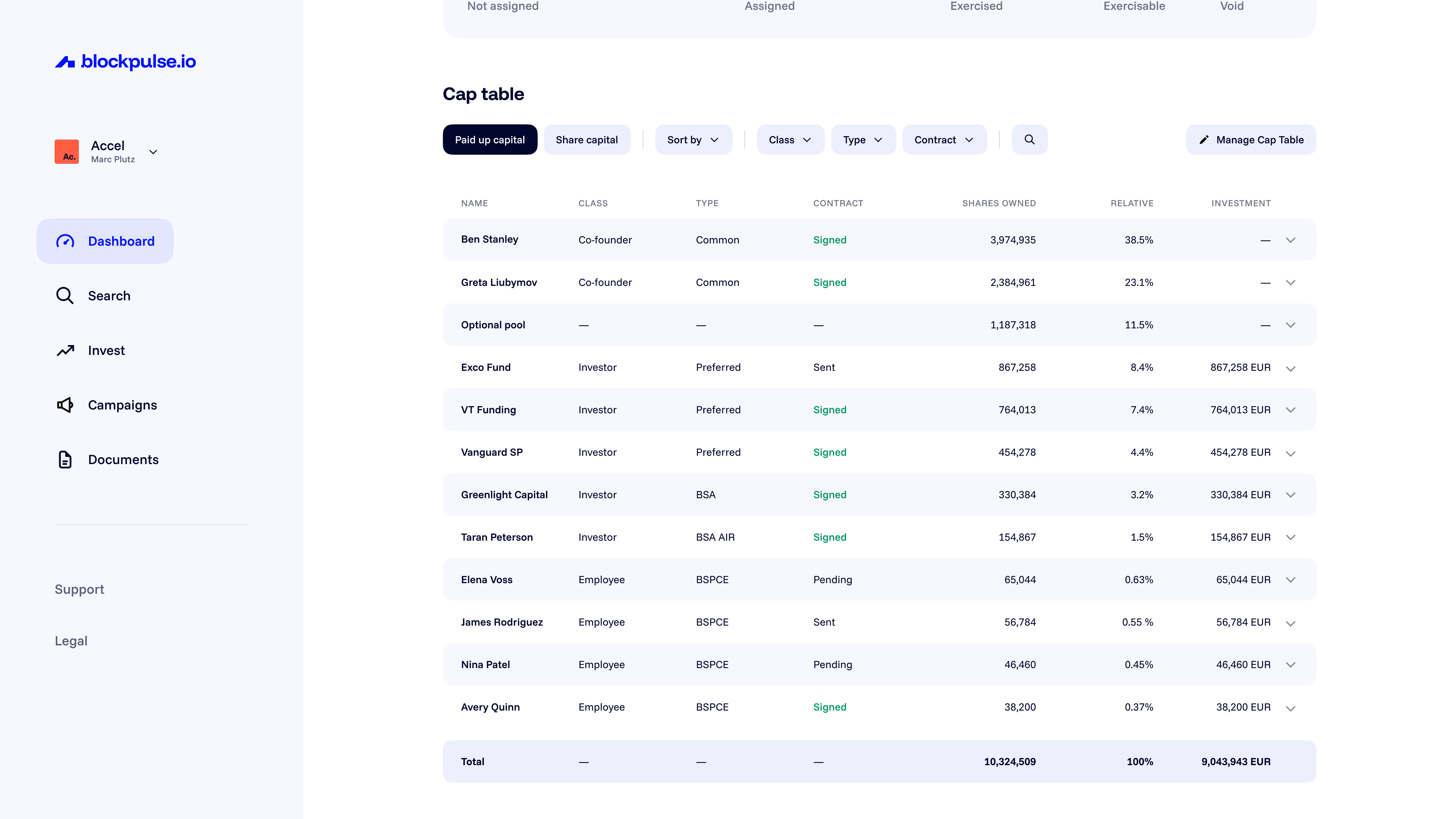
Task: Open the Type filter dropdown
Action: (863, 140)
